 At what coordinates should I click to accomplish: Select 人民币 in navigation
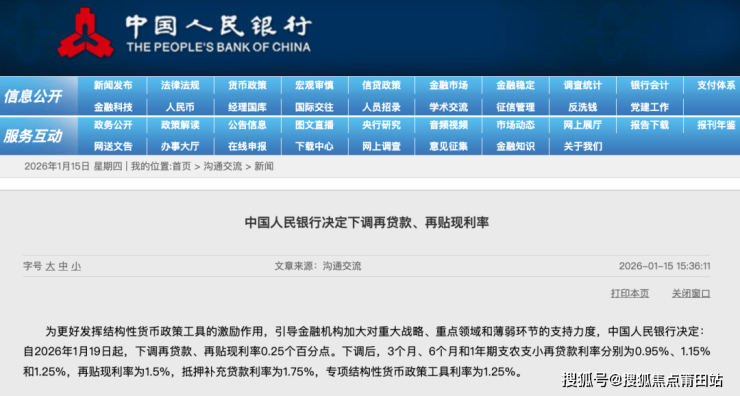(x=180, y=107)
